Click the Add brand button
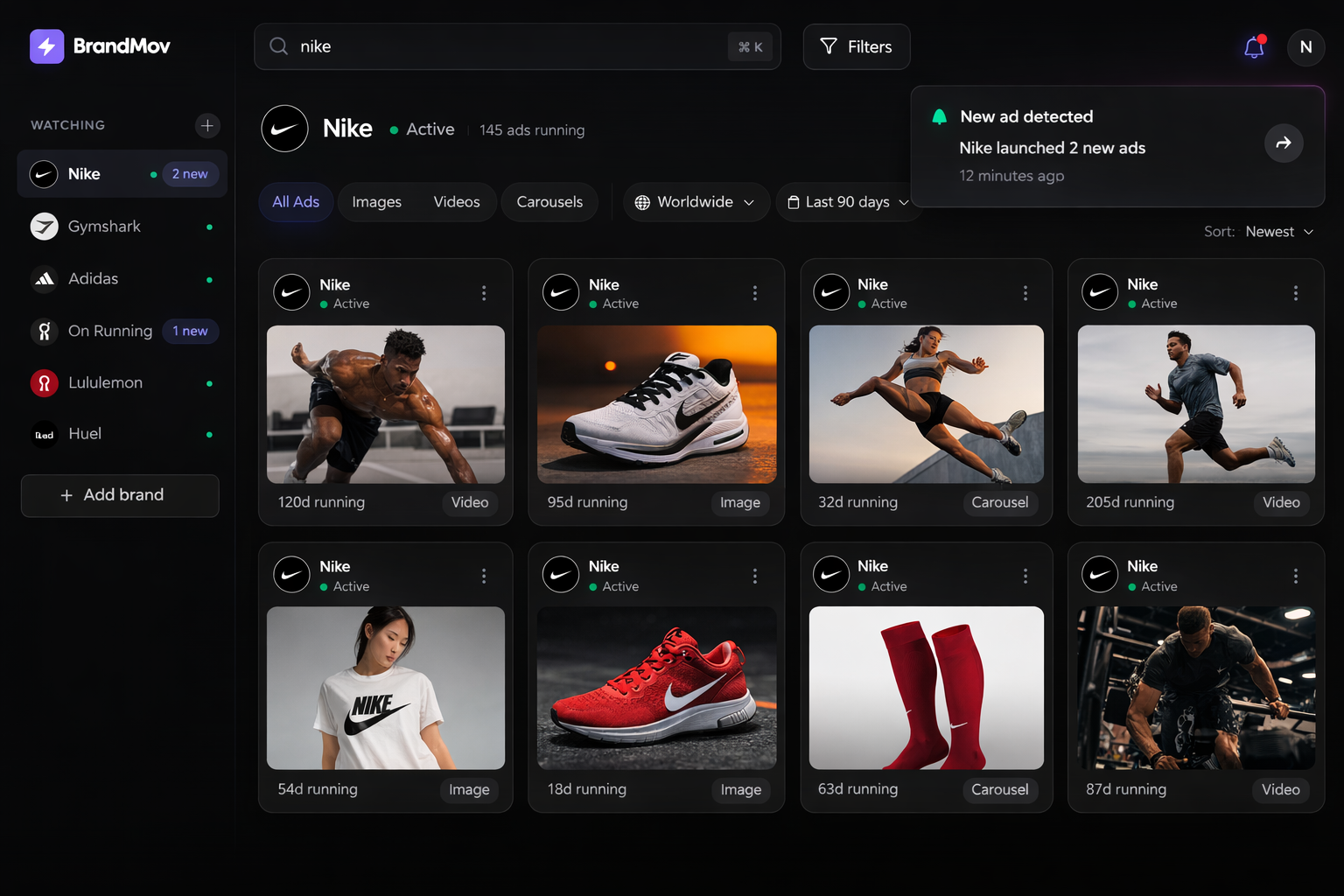 pyautogui.click(x=120, y=495)
